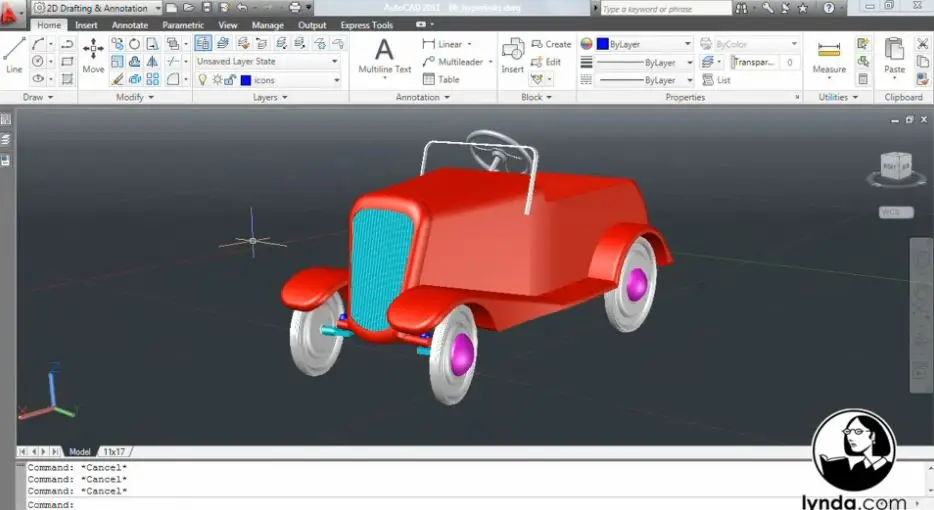
Task: Click the Create block button
Action: [551, 44]
